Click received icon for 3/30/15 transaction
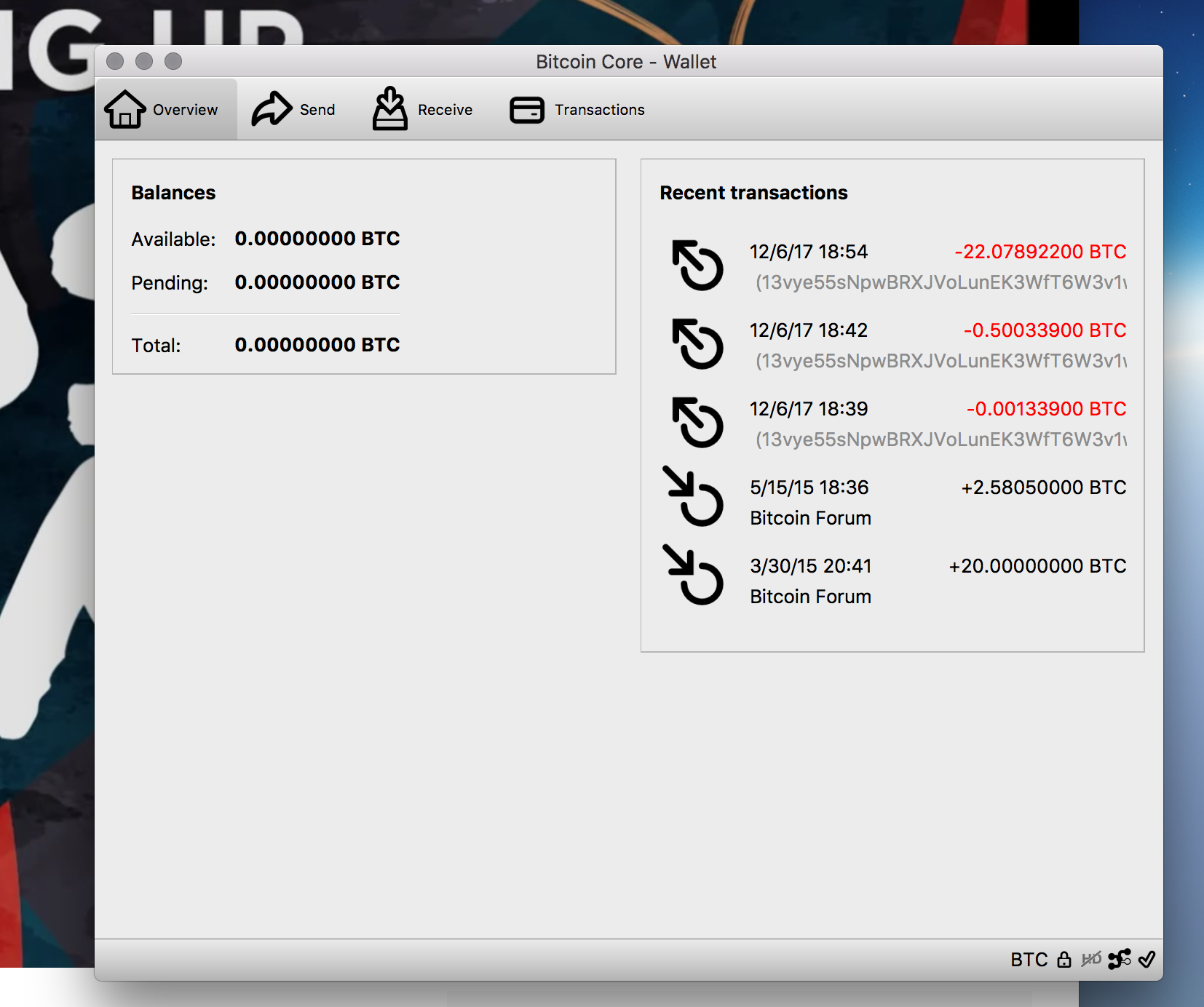 (x=693, y=575)
